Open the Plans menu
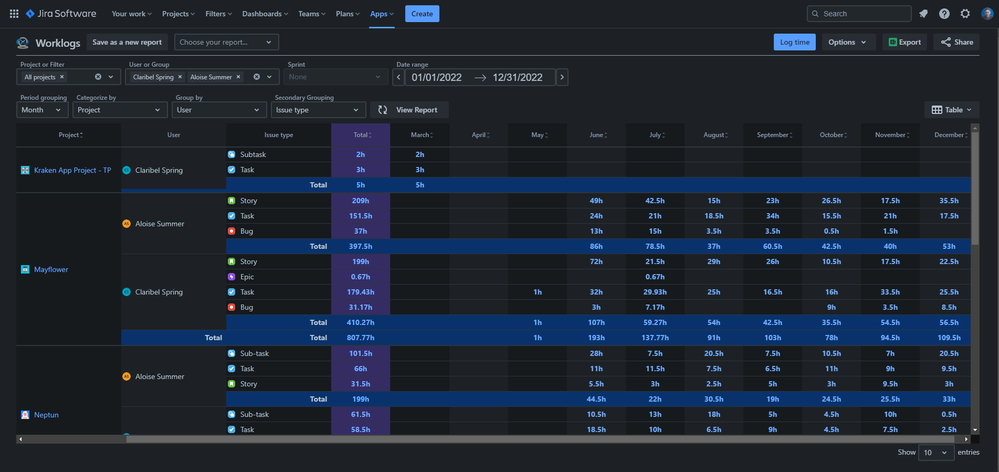 click(x=348, y=13)
